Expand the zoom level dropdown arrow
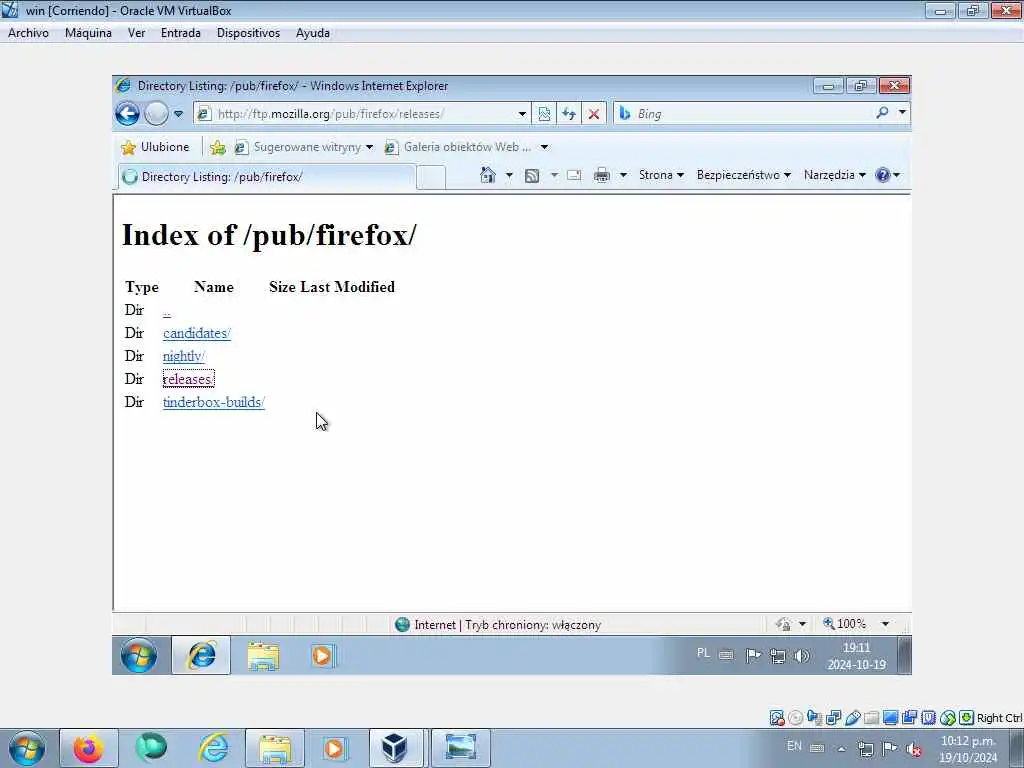The height and width of the screenshot is (768, 1024). point(885,624)
